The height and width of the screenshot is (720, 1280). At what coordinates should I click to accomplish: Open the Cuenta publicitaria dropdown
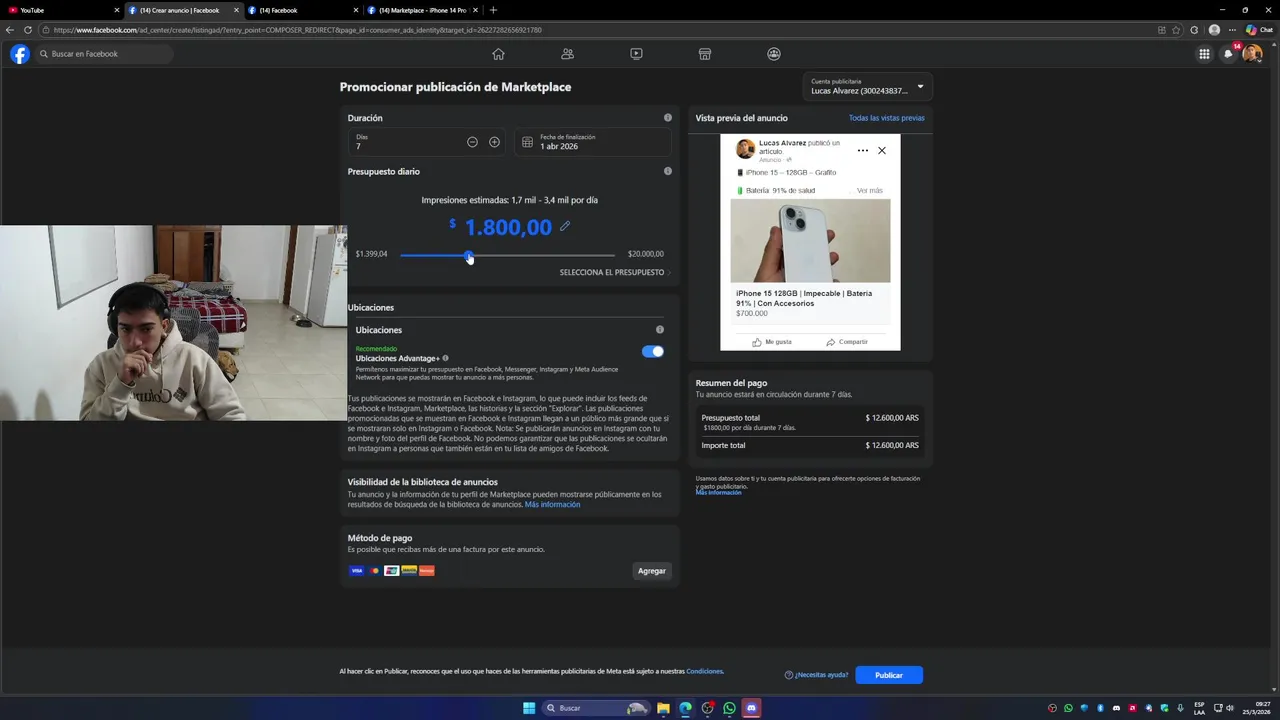pos(867,87)
